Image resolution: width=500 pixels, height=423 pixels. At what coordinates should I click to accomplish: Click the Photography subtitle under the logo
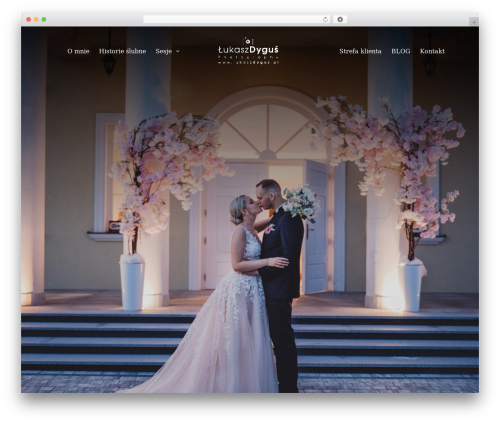click(x=248, y=57)
